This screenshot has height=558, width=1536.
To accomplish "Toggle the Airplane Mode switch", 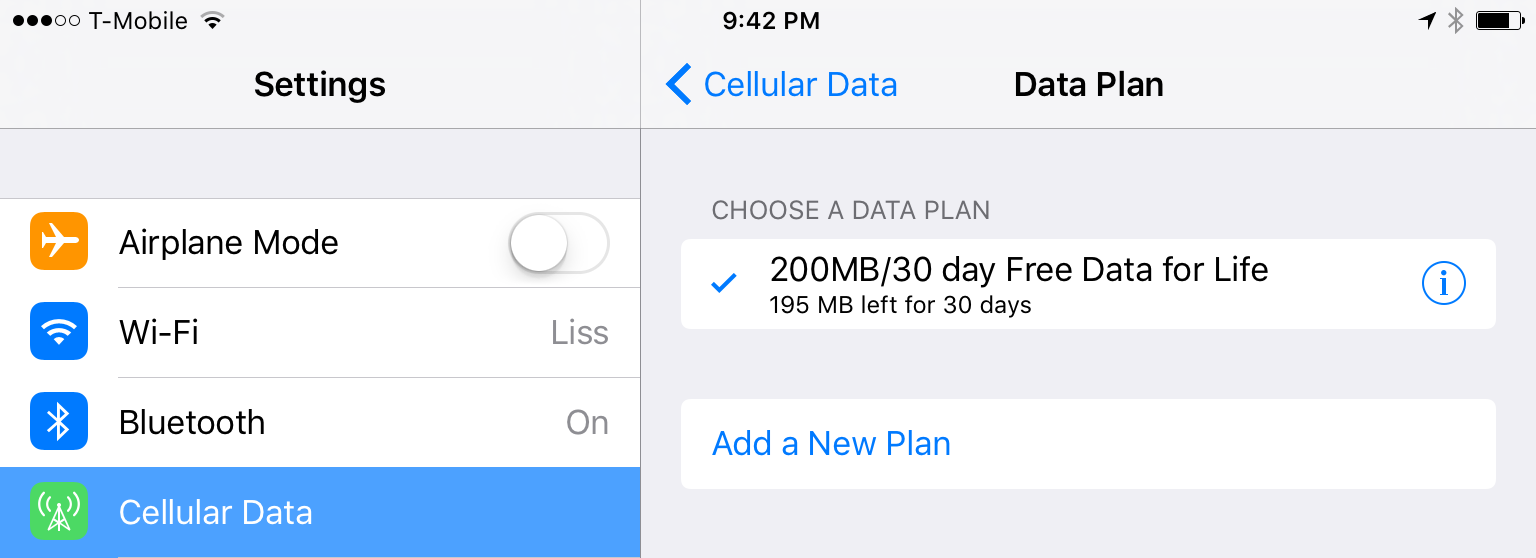I will (x=559, y=243).
